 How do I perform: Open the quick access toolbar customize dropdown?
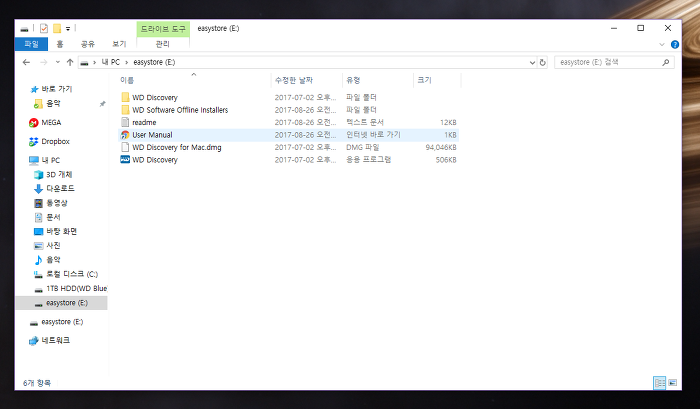pos(68,29)
